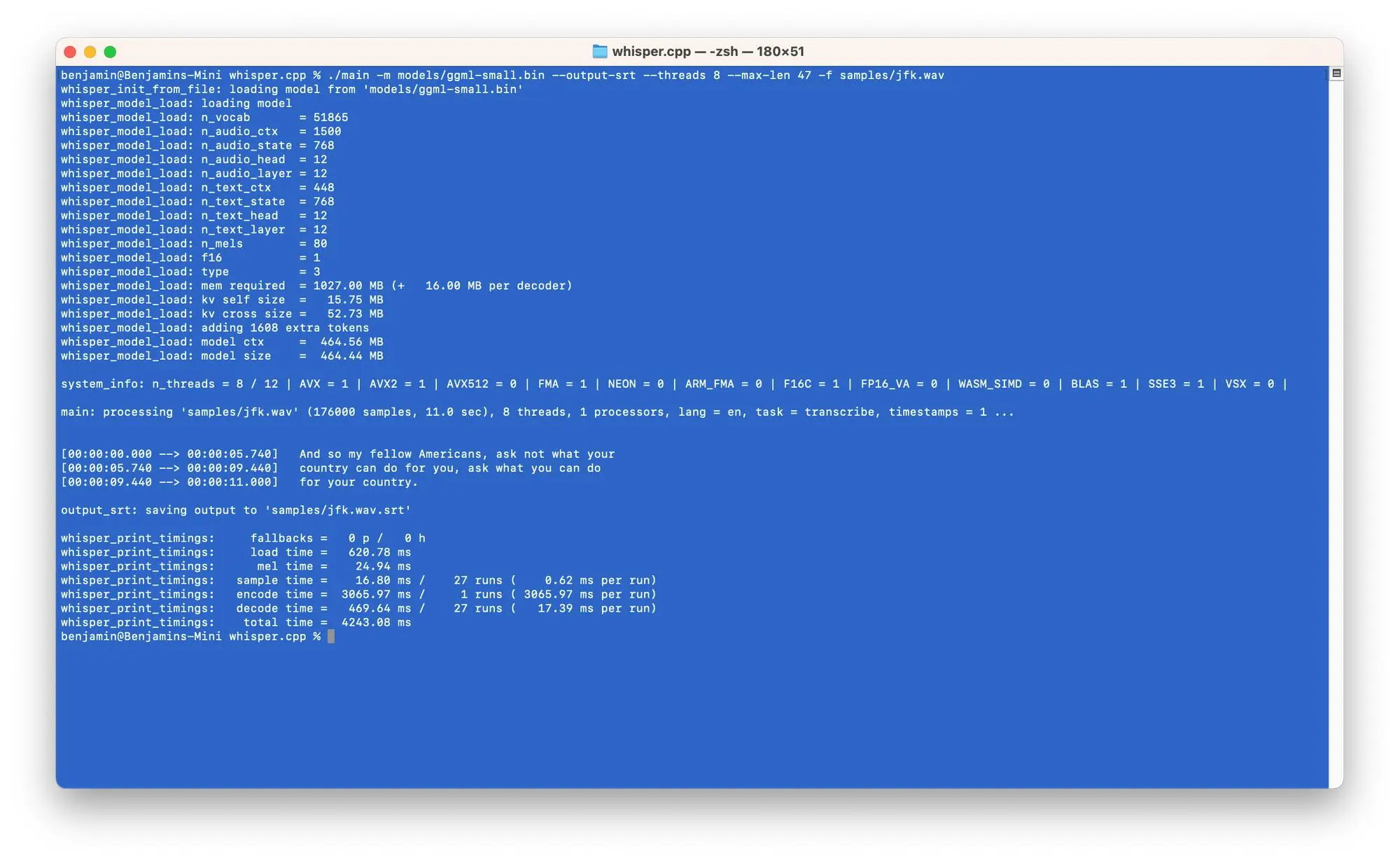Zoom the window with the green button
Viewport: 1400px width, 863px height.
[110, 52]
